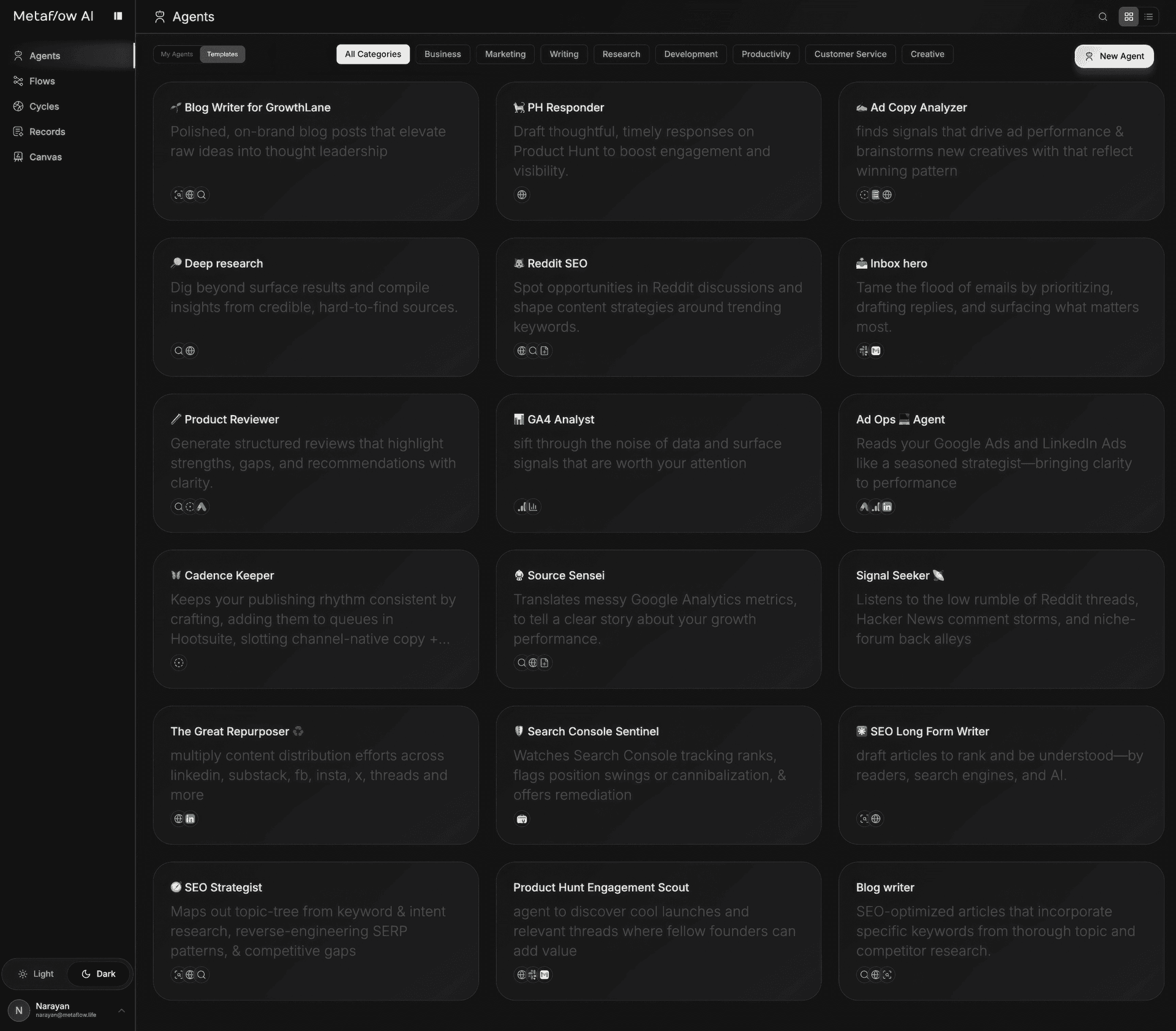Click LinkedIn icon on Ad Ops Agent
Image resolution: width=1176 pixels, height=1031 pixels.
(887, 507)
